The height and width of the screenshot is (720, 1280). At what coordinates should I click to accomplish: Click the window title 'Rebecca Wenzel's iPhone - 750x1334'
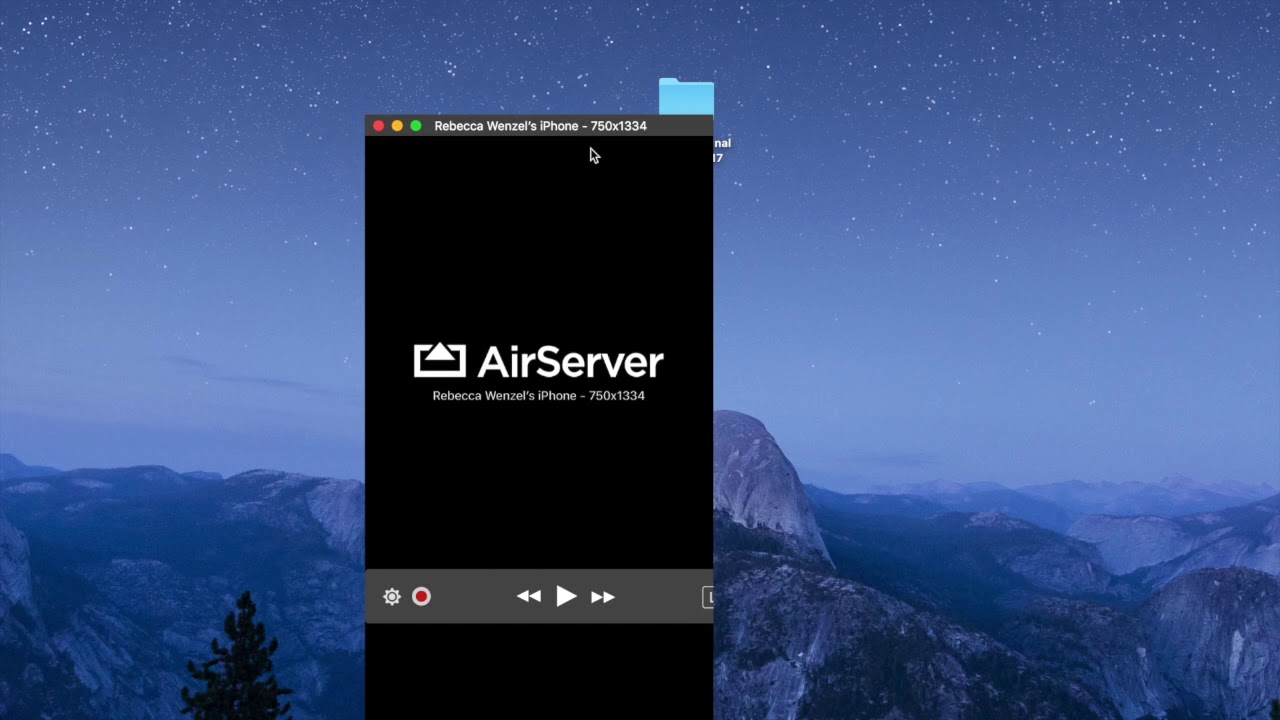point(540,126)
